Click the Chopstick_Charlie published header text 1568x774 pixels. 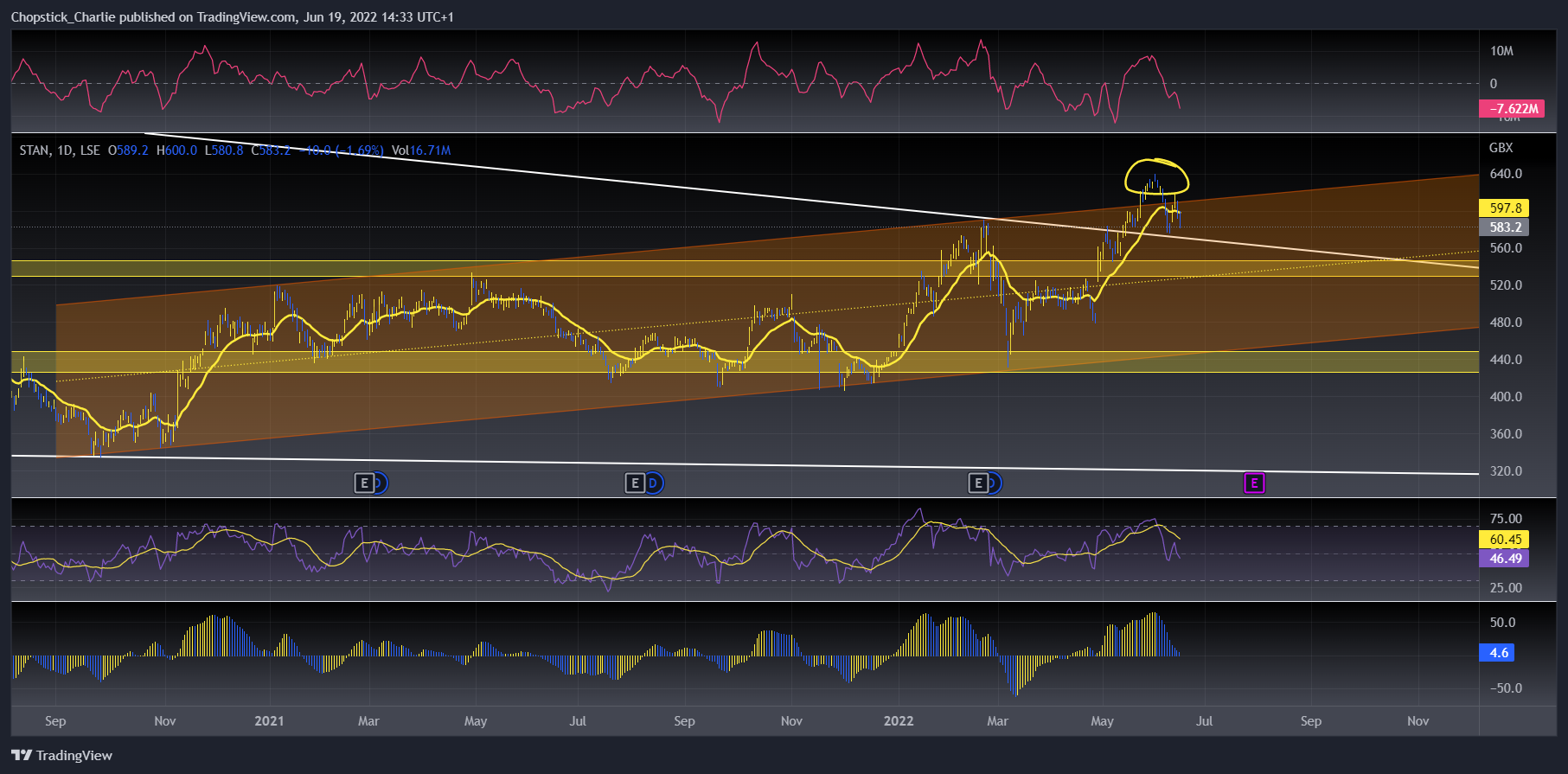point(232,16)
